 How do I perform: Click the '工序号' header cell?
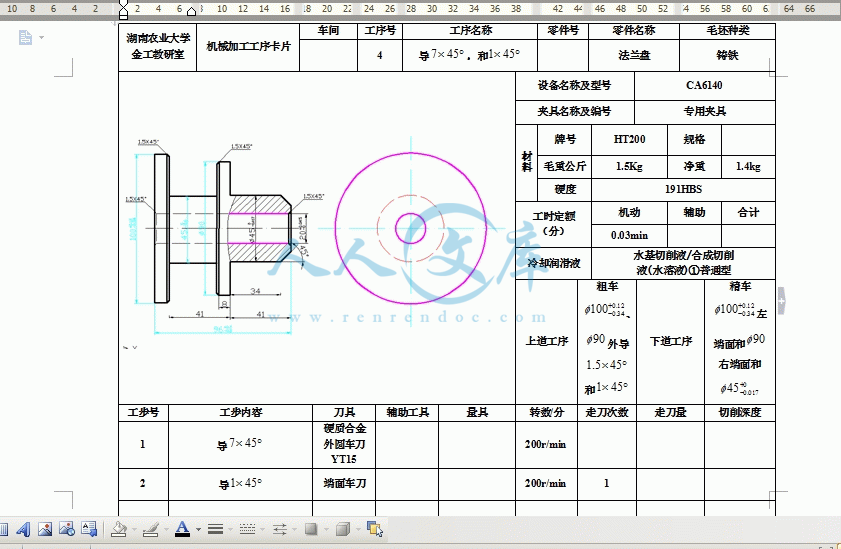[x=380, y=31]
